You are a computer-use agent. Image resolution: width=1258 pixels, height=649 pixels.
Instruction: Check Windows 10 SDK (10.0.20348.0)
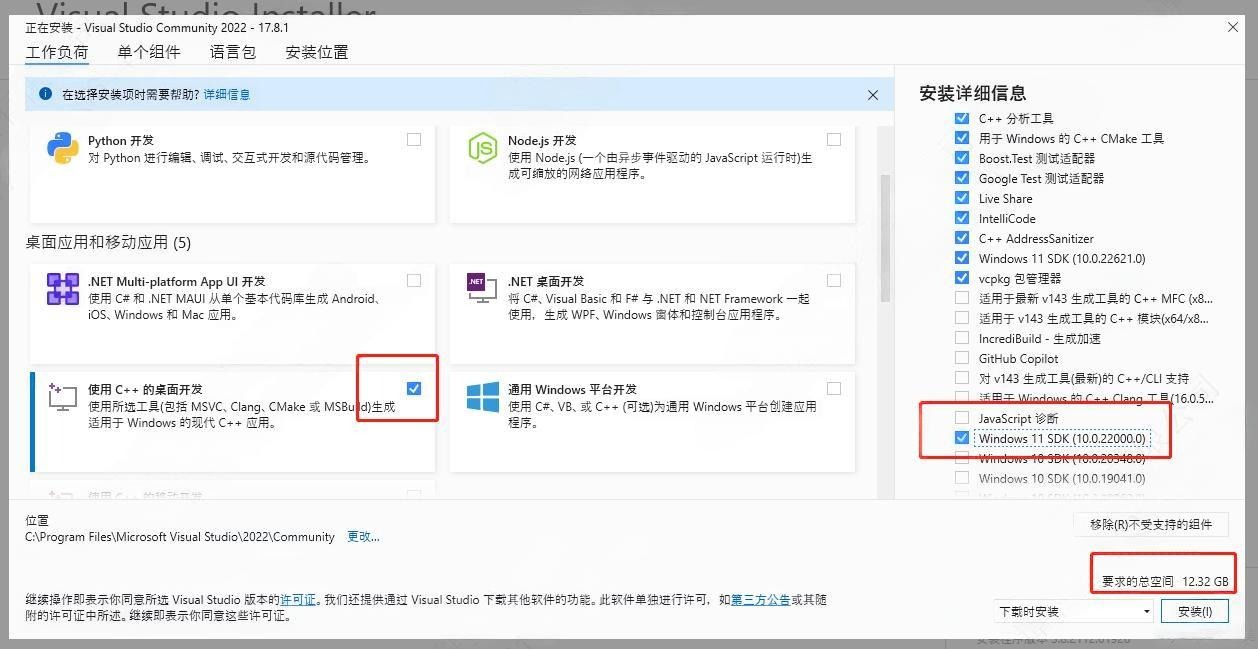point(962,458)
